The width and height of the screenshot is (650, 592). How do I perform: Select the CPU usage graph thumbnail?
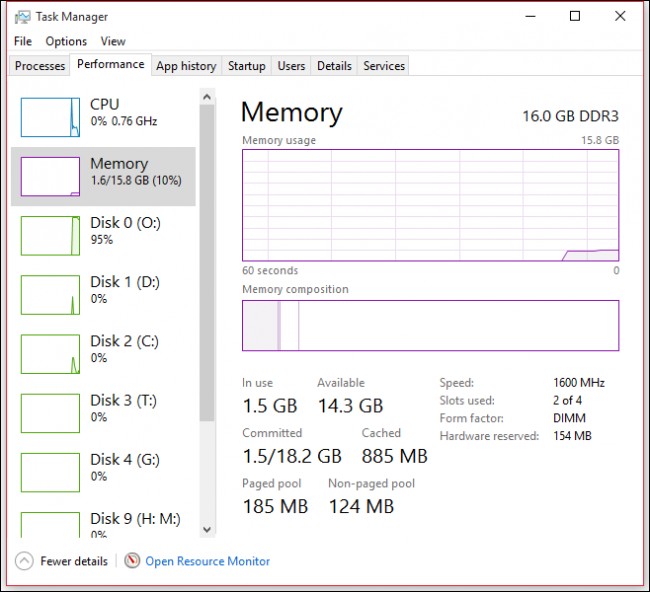click(x=50, y=117)
